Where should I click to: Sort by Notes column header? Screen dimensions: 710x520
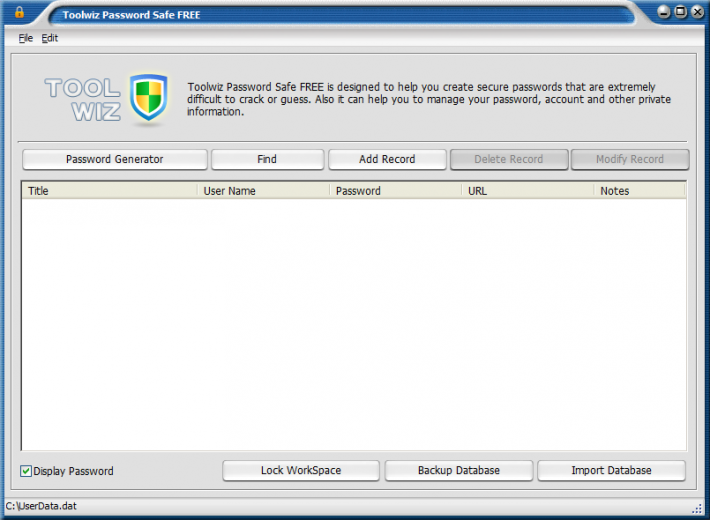tap(639, 191)
